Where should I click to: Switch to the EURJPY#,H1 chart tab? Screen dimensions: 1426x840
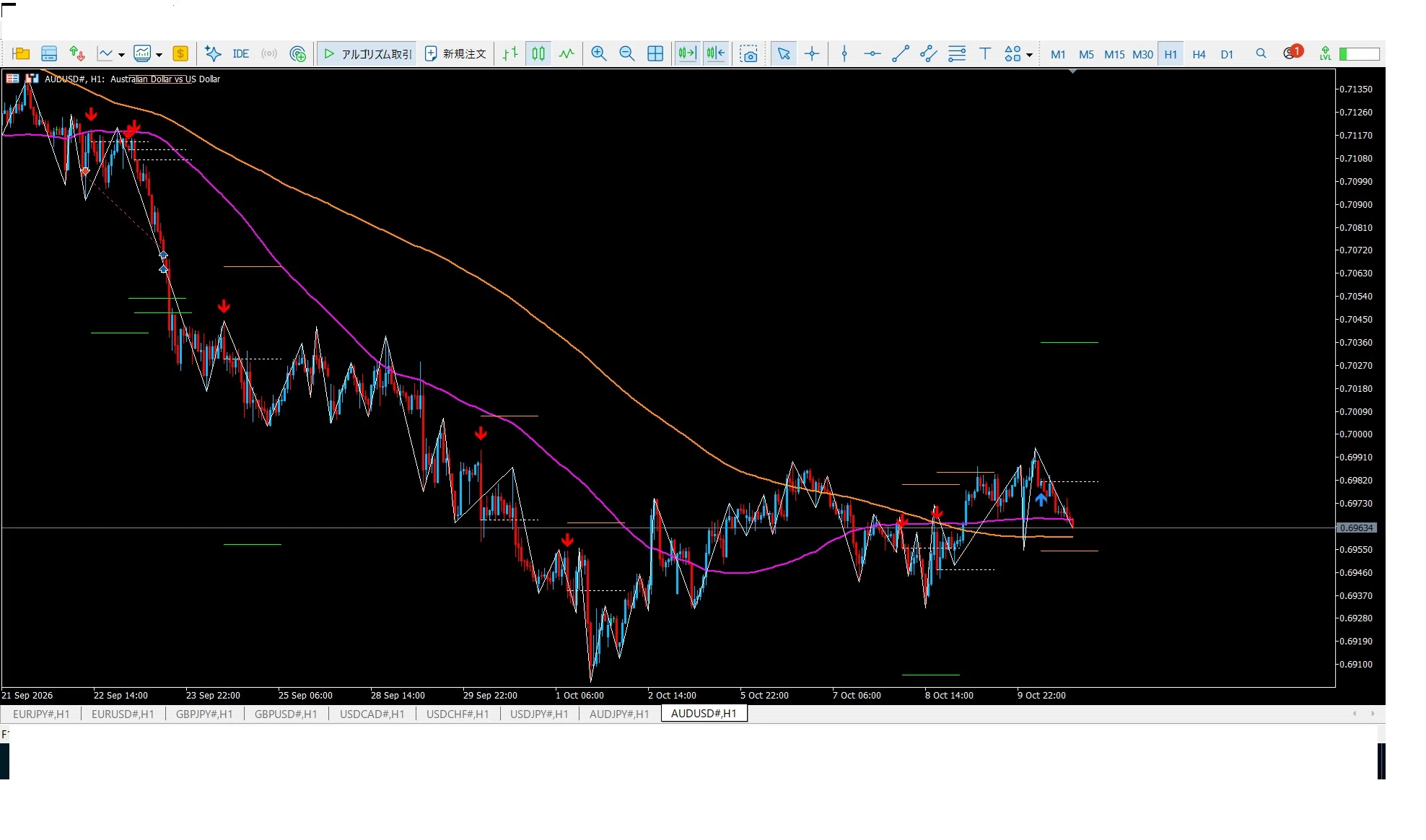click(x=41, y=714)
